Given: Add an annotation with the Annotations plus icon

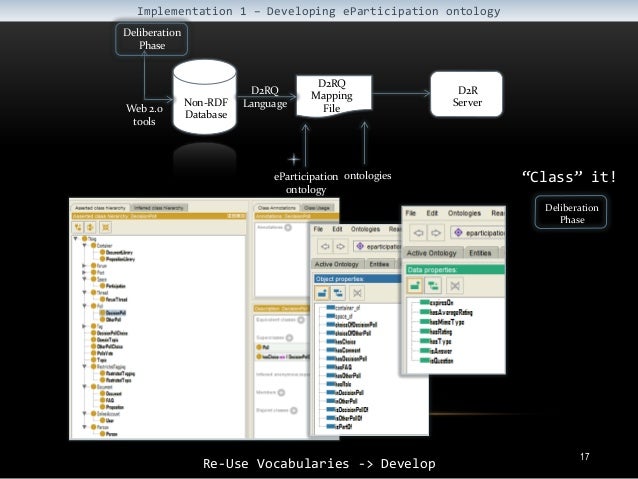Looking at the screenshot, I should pyautogui.click(x=288, y=227).
